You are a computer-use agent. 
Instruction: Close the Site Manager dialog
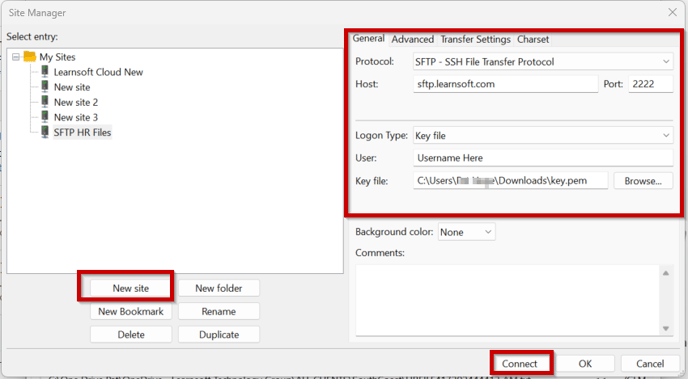[672, 12]
